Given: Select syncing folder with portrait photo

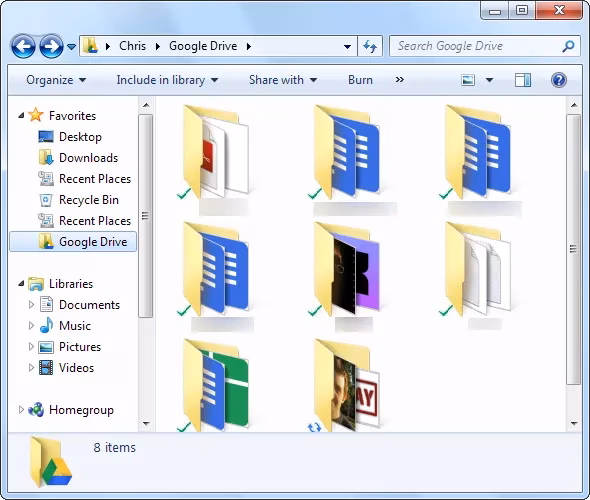Looking at the screenshot, I should 344,386.
